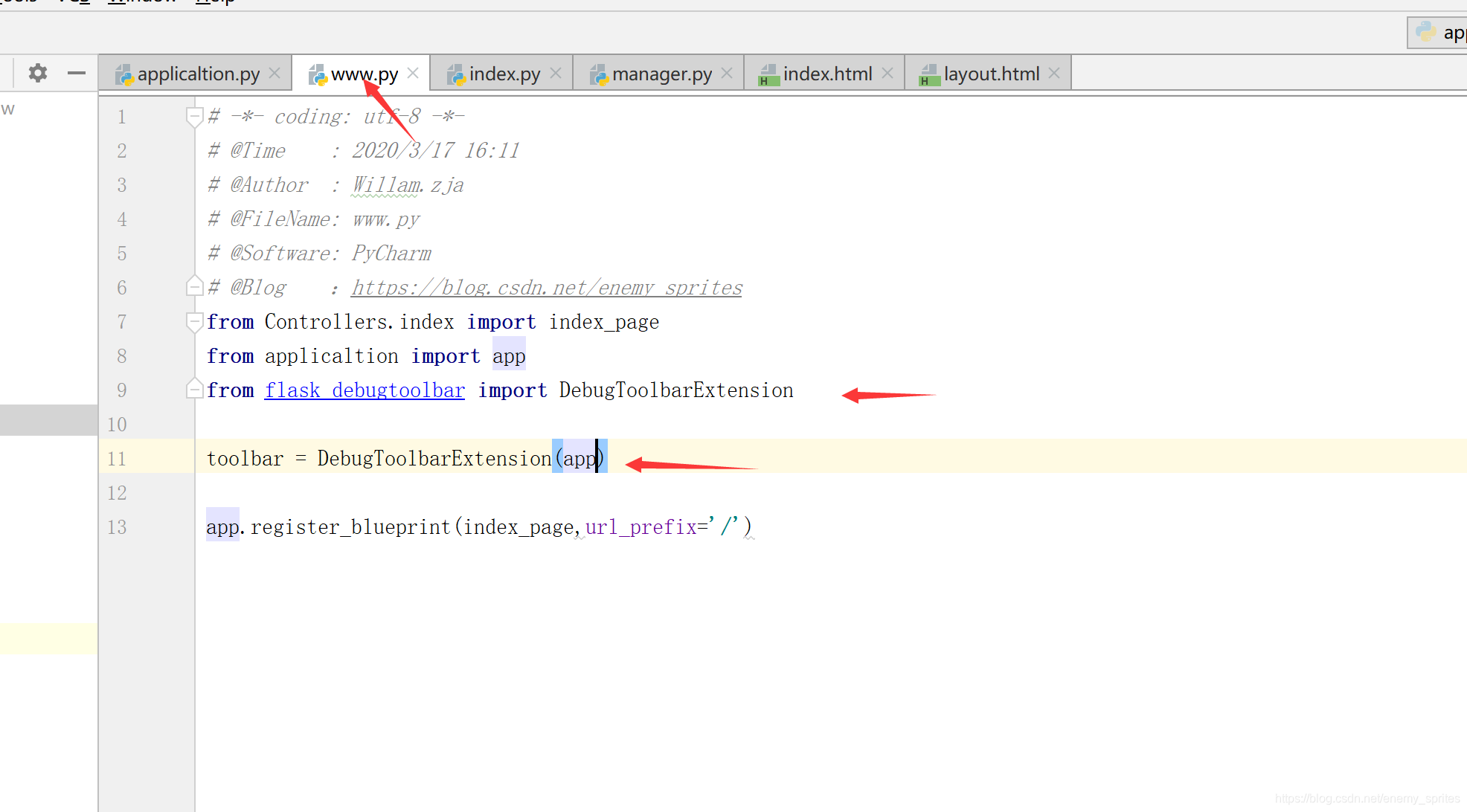Click the fold end marker at line 9
1467x812 pixels.
pyautogui.click(x=194, y=390)
